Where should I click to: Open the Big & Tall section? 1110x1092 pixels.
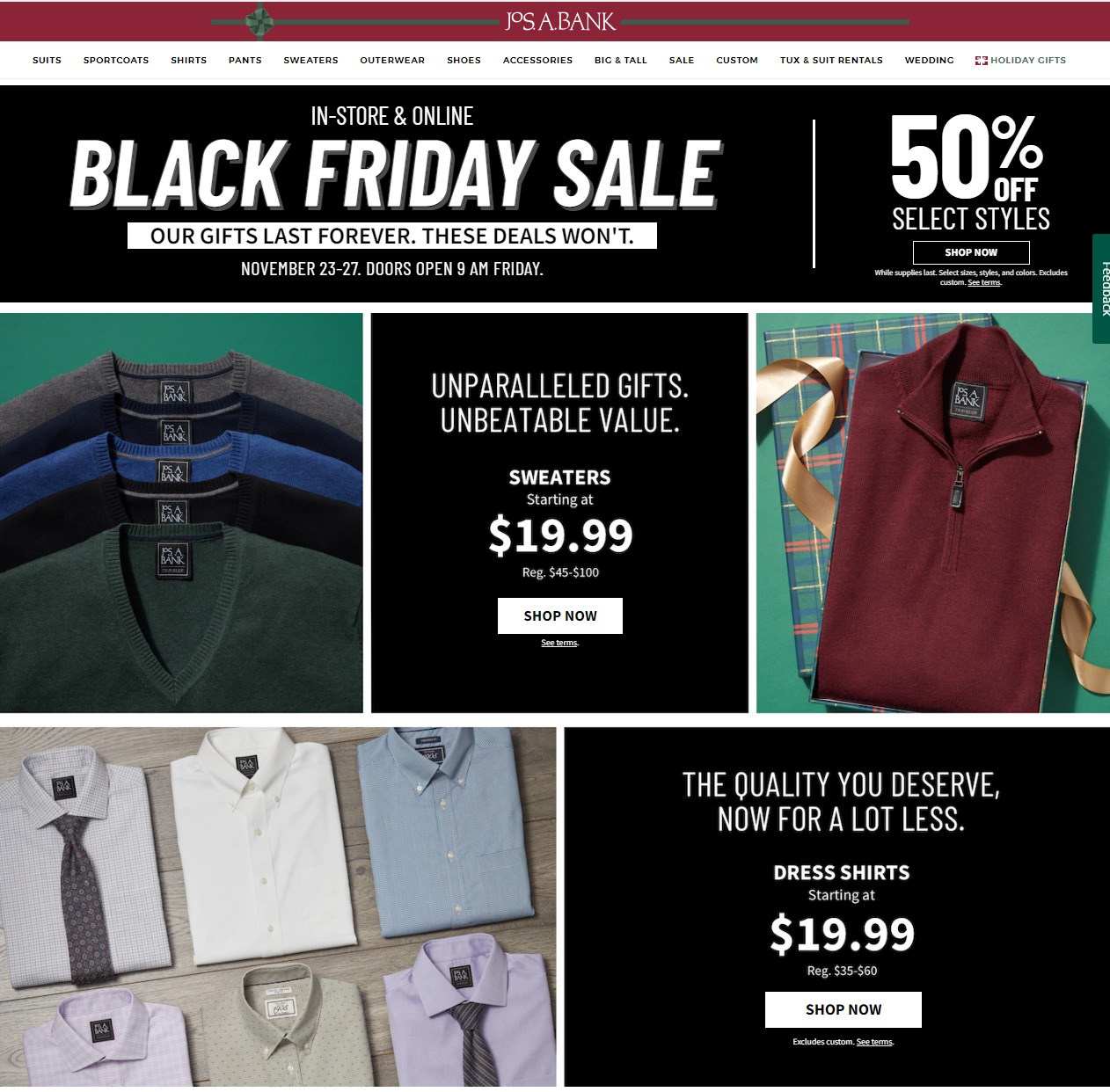coord(620,61)
